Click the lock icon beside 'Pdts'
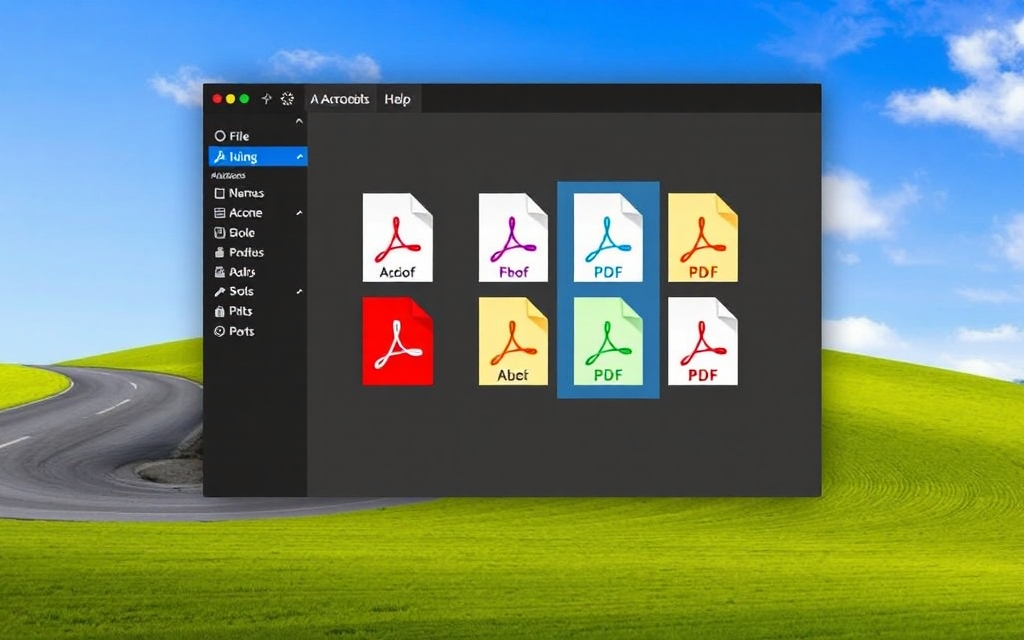1024x640 pixels. [x=219, y=312]
